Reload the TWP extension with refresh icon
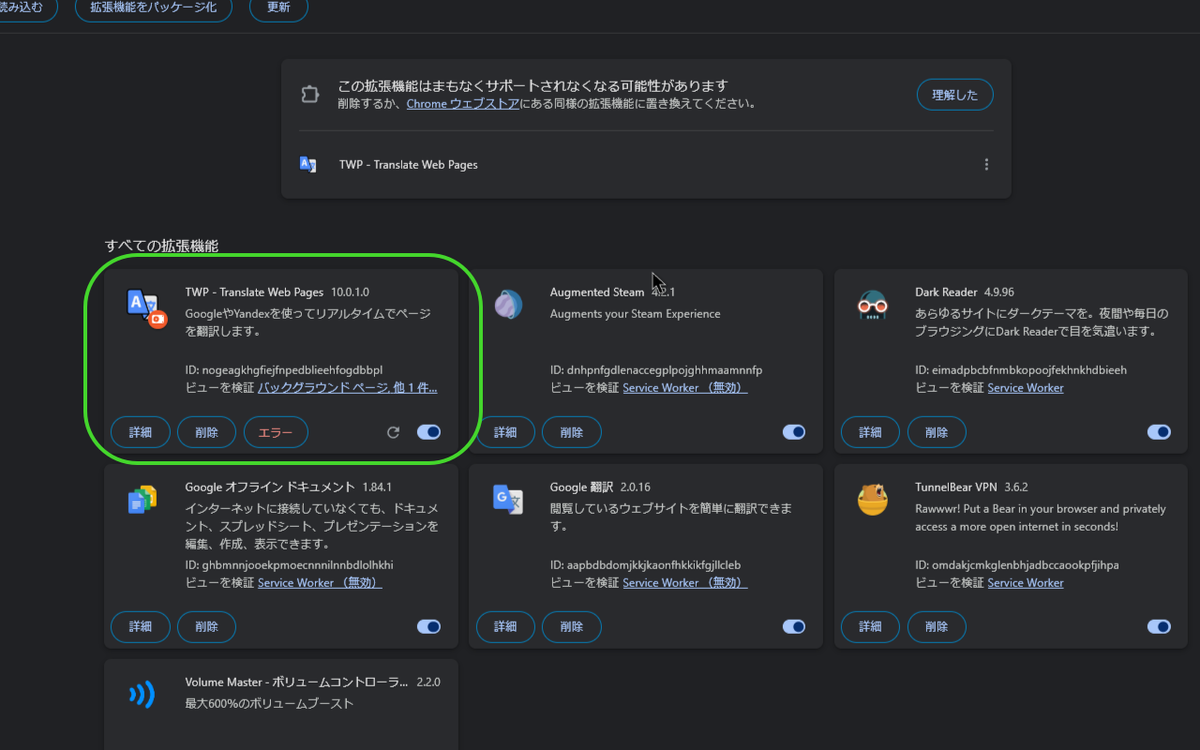1200x750 pixels. [393, 432]
